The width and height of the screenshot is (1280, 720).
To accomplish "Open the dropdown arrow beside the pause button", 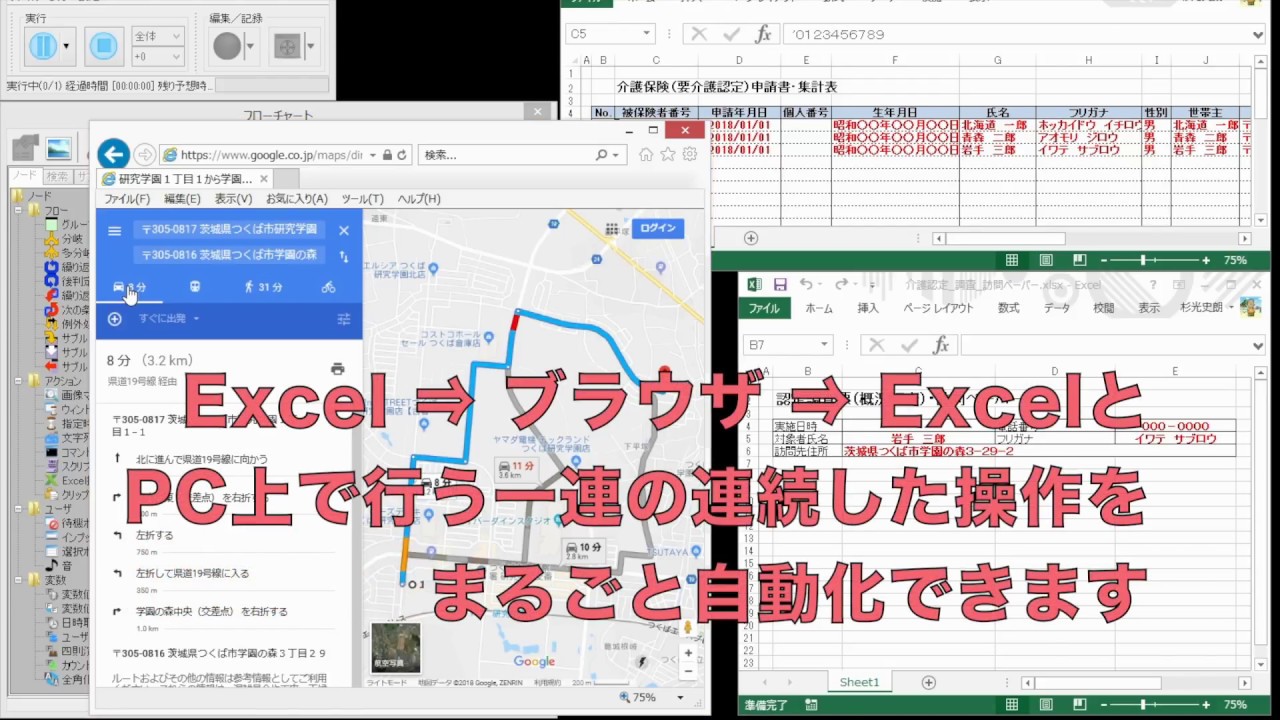I will tap(67, 46).
